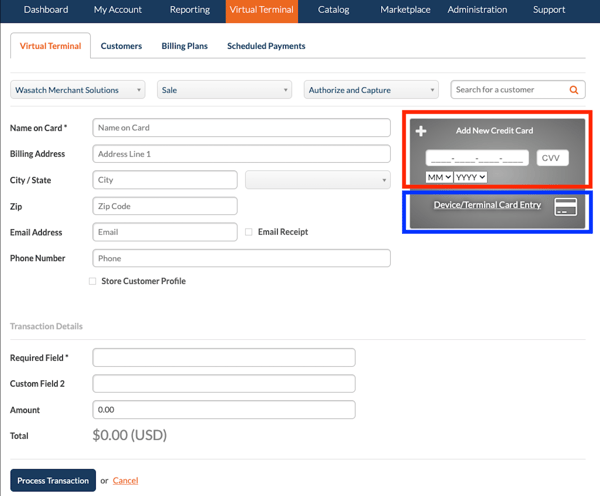Click the Required Field input box
Screen dimensions: 600x496
click(224, 357)
